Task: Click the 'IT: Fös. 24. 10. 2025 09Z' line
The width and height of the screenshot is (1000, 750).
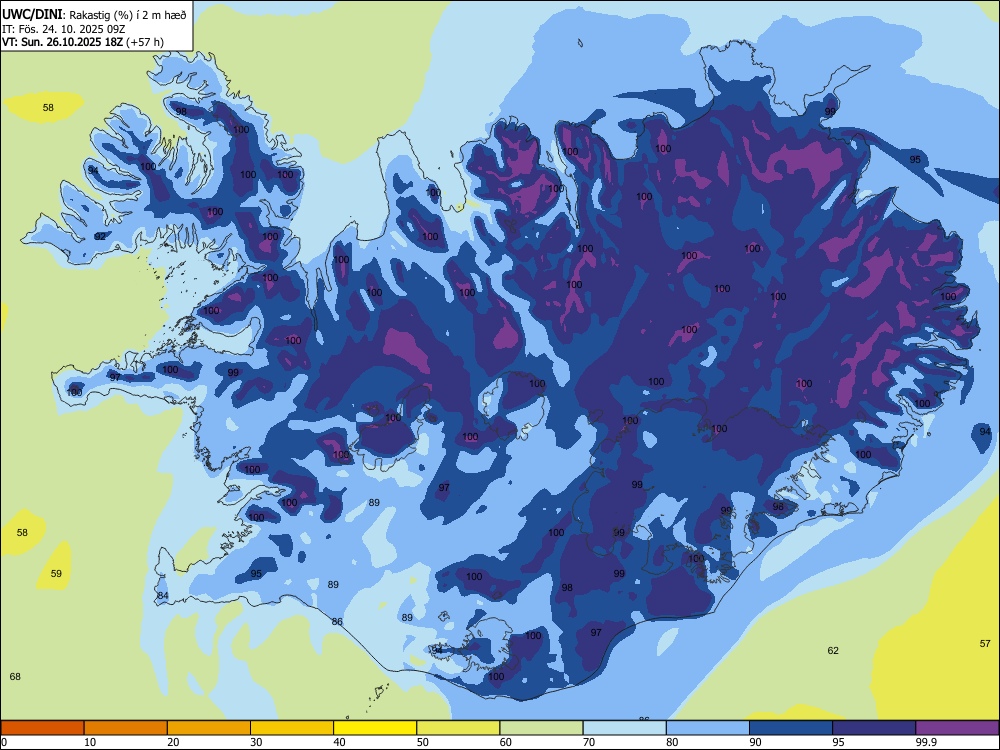Action: click(x=64, y=29)
